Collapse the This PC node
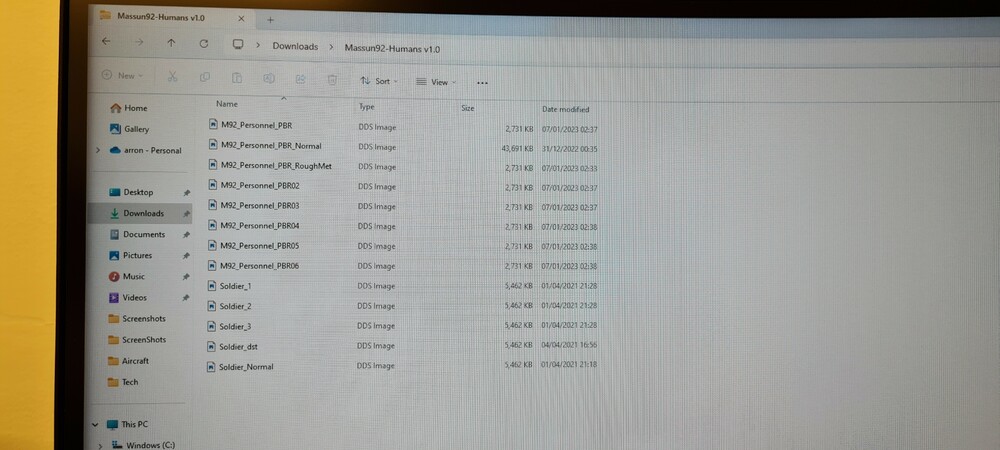Screen dimensions: 1000x450 (x=95, y=424)
